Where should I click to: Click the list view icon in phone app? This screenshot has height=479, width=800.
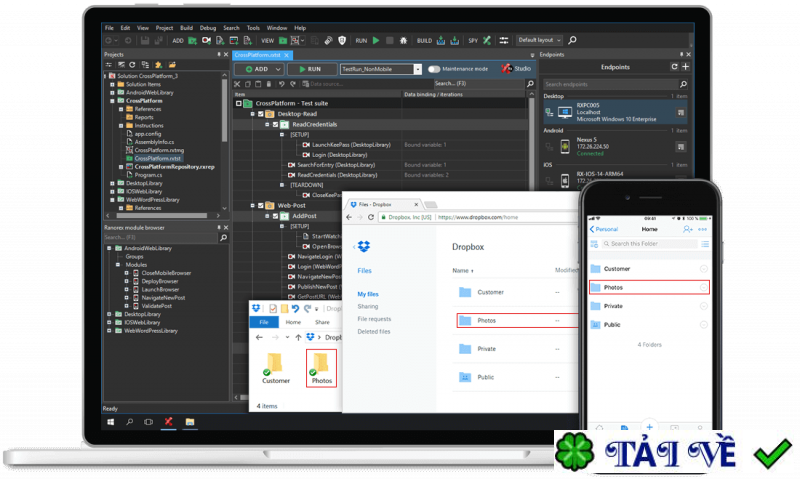coord(705,244)
